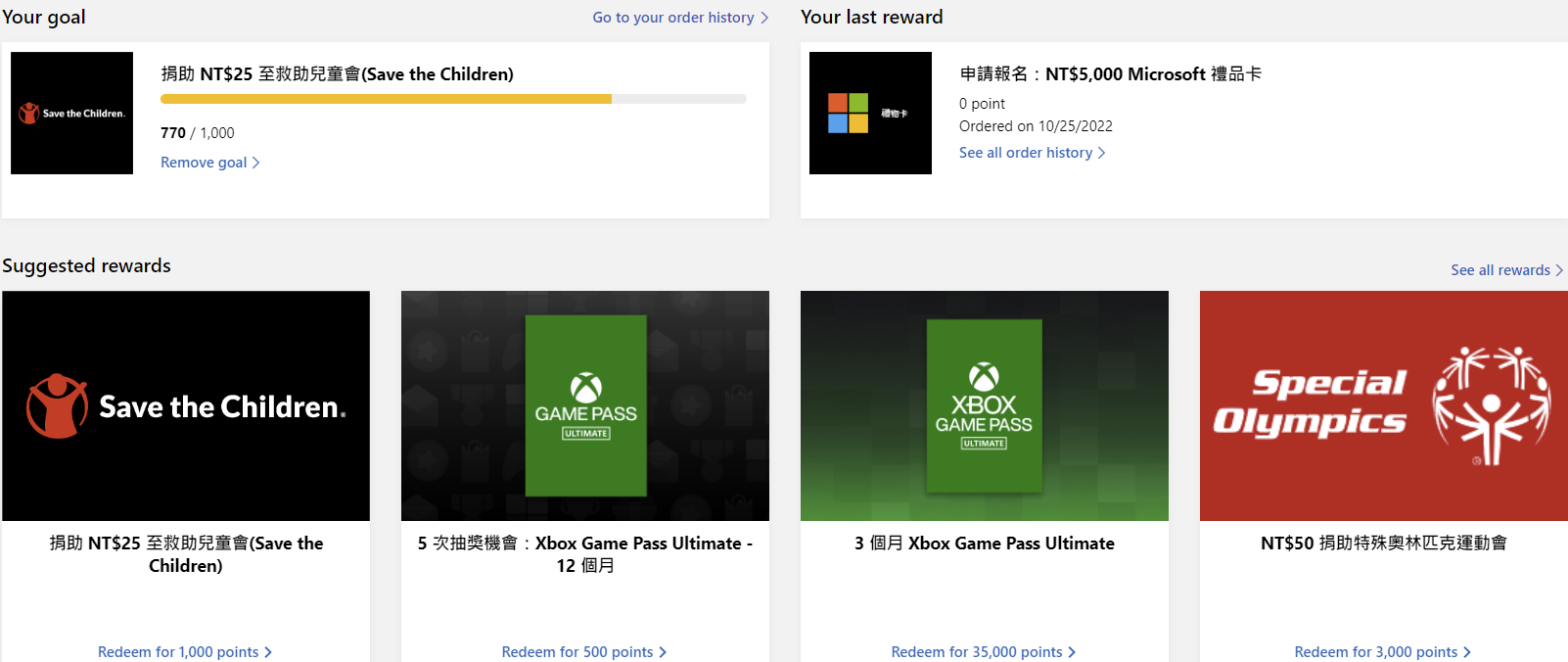Open the 12-month Game Pass sweepstakes image
Viewport: 1568px width, 662px height.
pos(585,405)
